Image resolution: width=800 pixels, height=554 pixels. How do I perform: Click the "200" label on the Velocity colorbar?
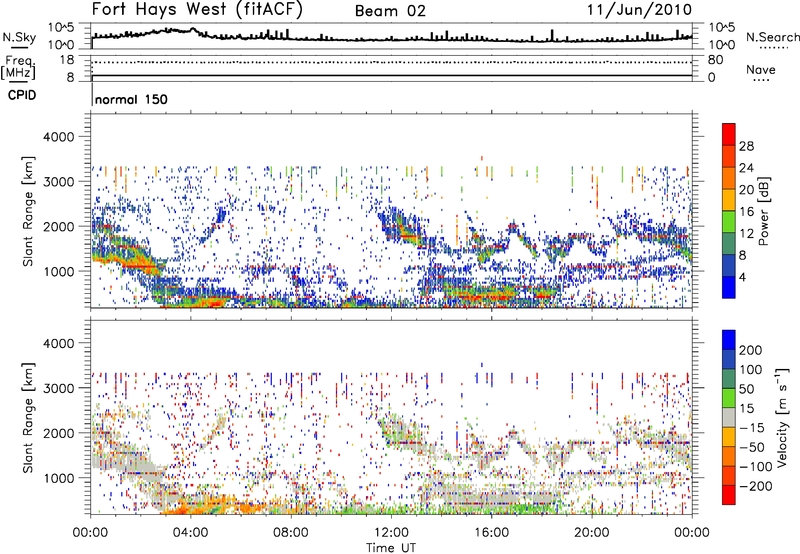pos(751,350)
